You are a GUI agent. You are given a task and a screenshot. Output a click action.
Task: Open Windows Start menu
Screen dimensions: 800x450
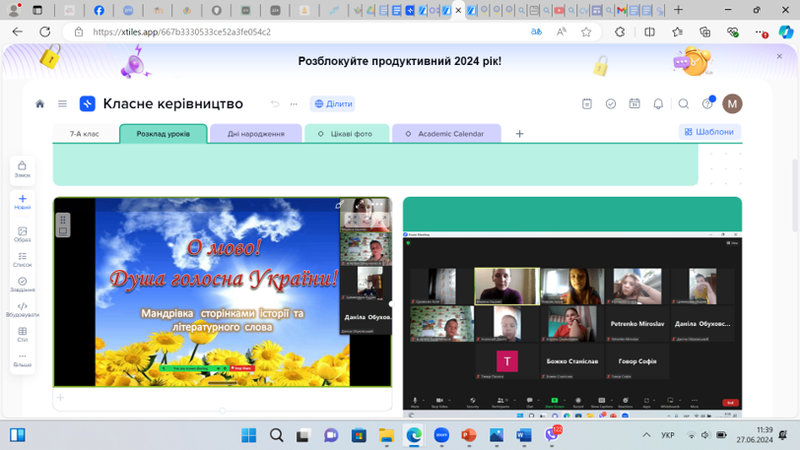(x=249, y=435)
